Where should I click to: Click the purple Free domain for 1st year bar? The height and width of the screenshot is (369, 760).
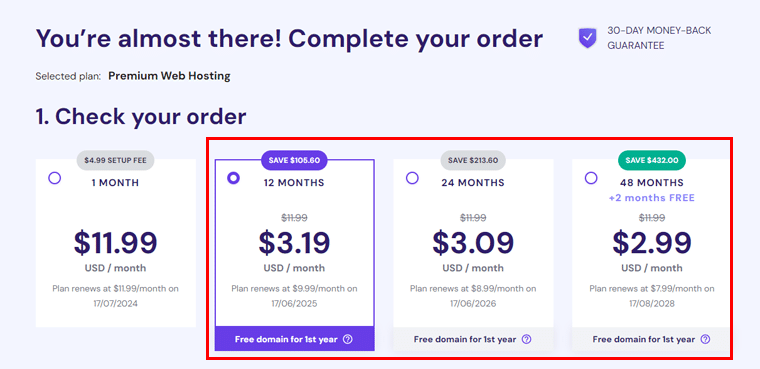click(x=294, y=339)
